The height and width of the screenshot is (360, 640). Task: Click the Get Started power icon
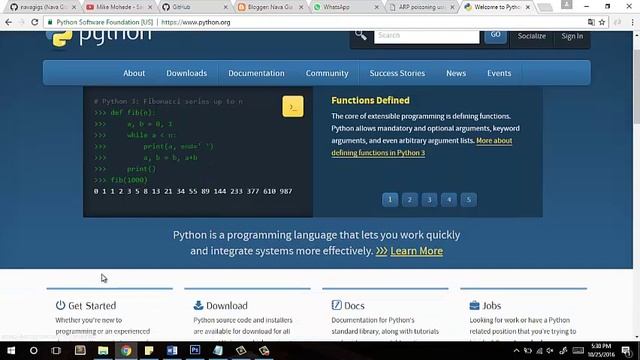[x=60, y=305]
